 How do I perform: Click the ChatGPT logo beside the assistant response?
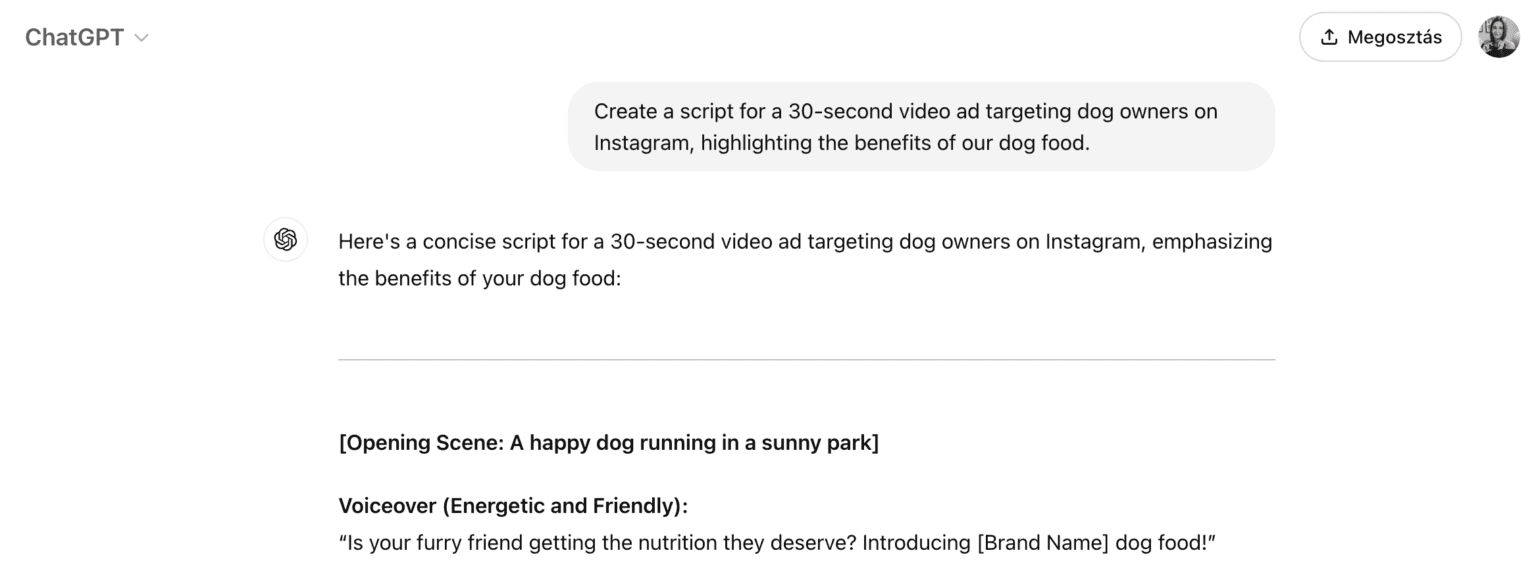[x=285, y=240]
